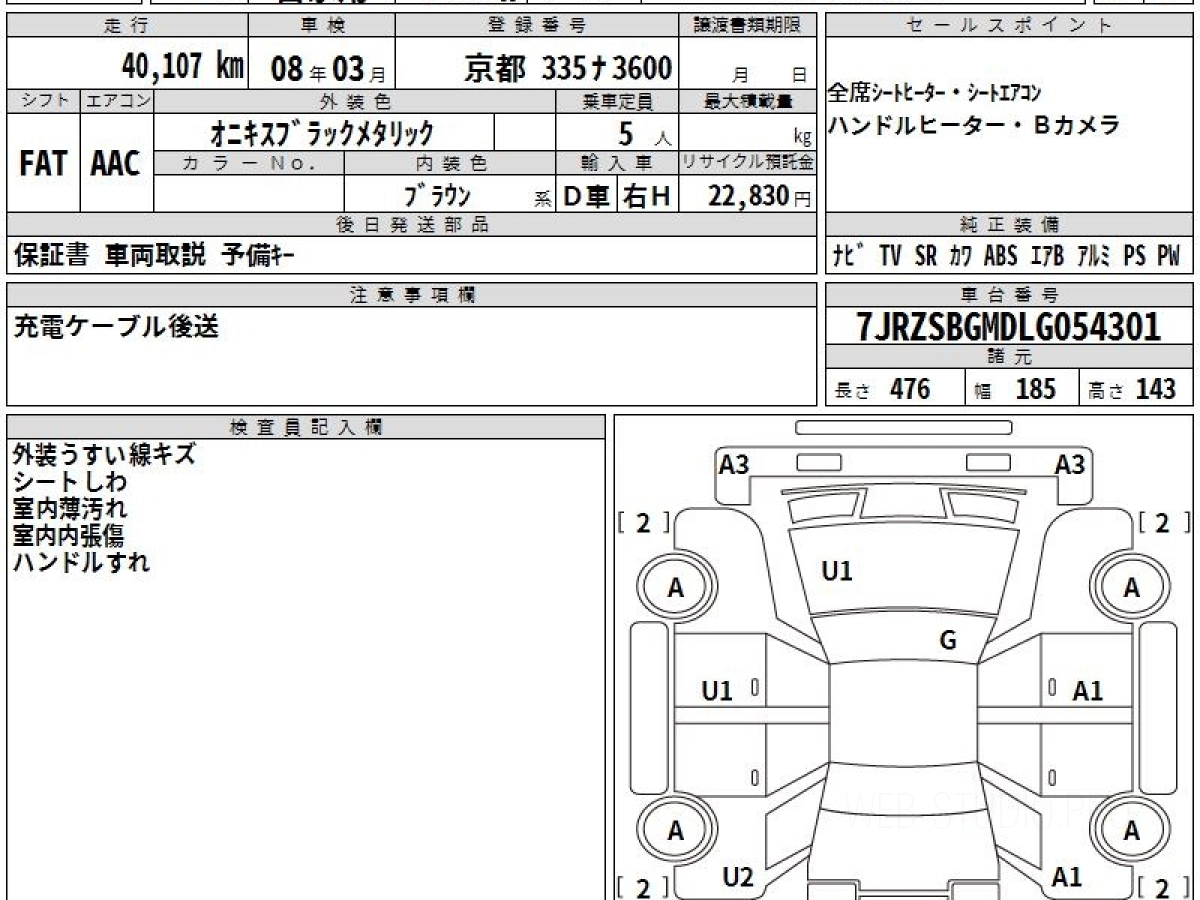This screenshot has width=1200, height=900.
Task: Click the AAC air conditioner cell
Action: tap(116, 164)
